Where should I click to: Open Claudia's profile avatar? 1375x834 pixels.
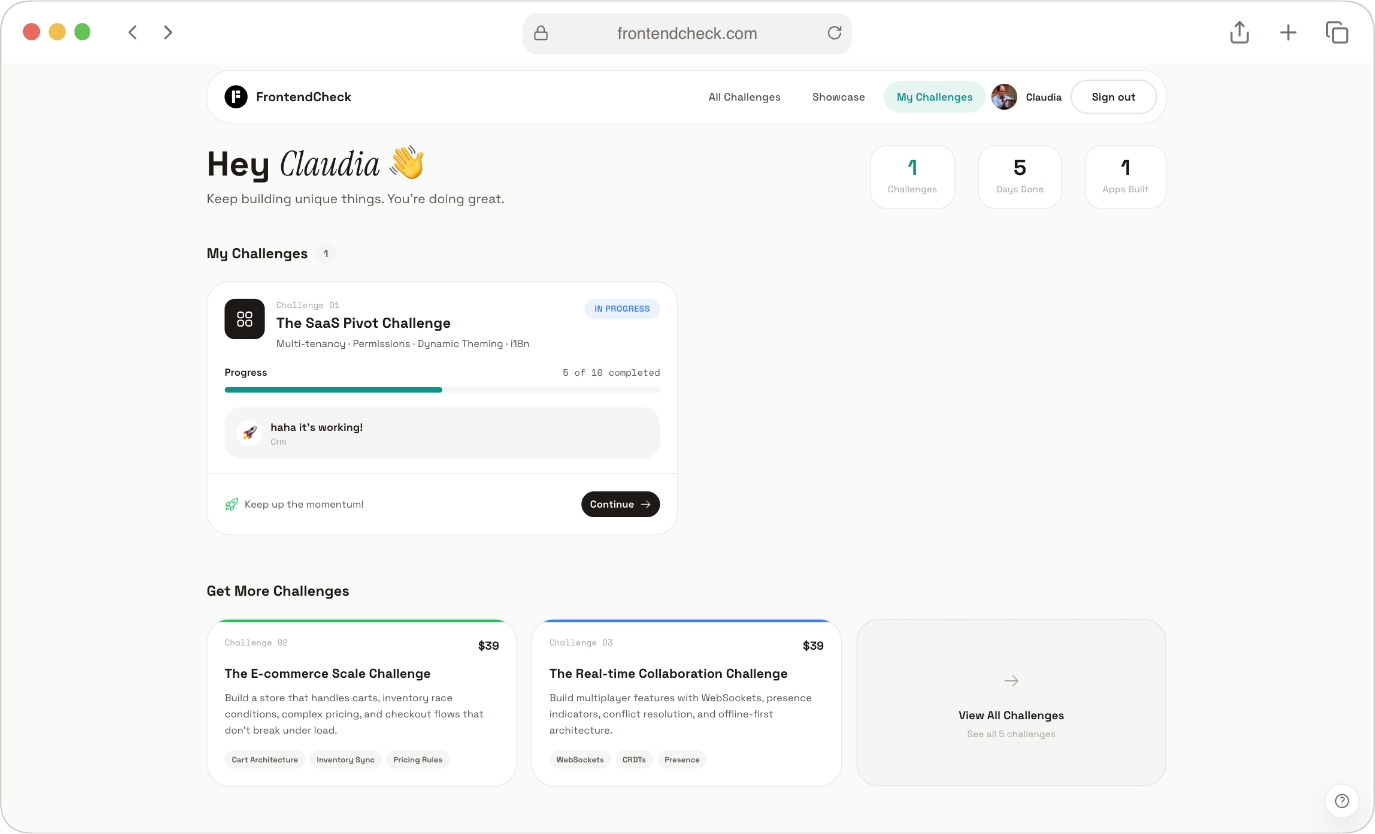pyautogui.click(x=1004, y=96)
